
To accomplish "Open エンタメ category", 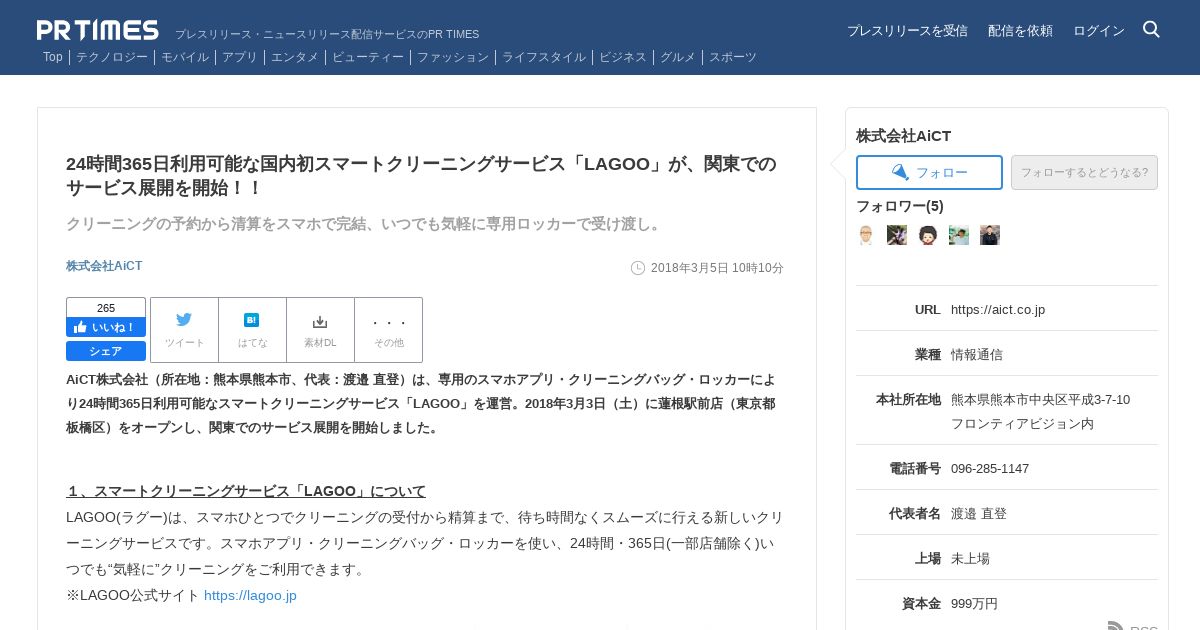I will point(295,57).
